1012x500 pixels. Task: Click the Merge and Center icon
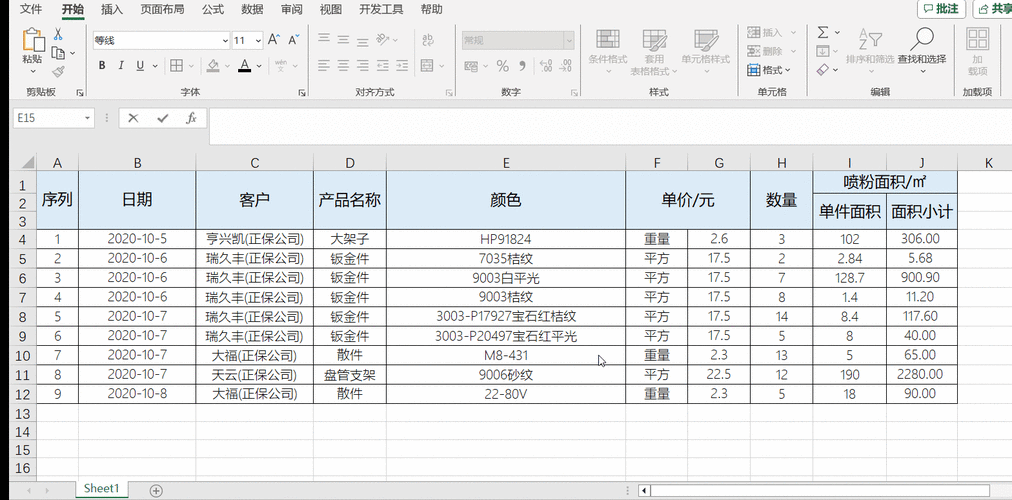(x=427, y=65)
